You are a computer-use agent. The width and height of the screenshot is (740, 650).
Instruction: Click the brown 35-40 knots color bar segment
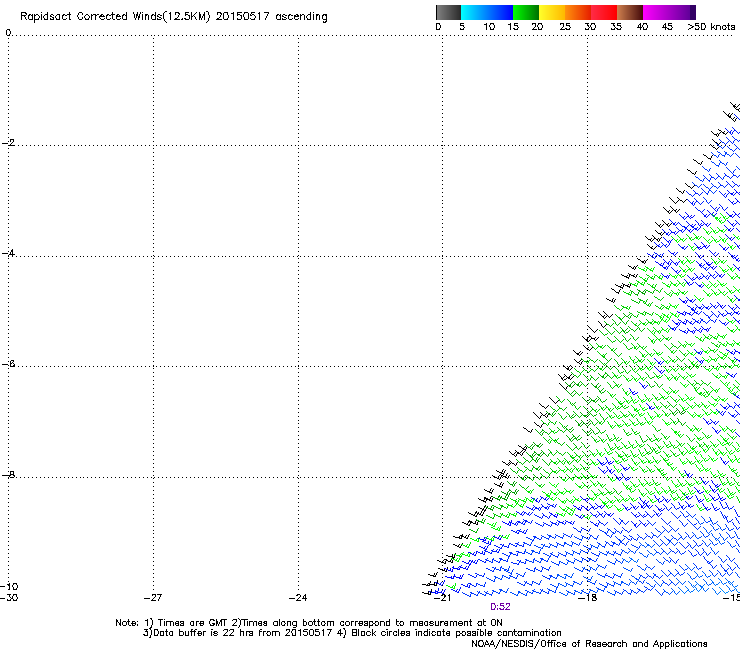click(x=630, y=12)
